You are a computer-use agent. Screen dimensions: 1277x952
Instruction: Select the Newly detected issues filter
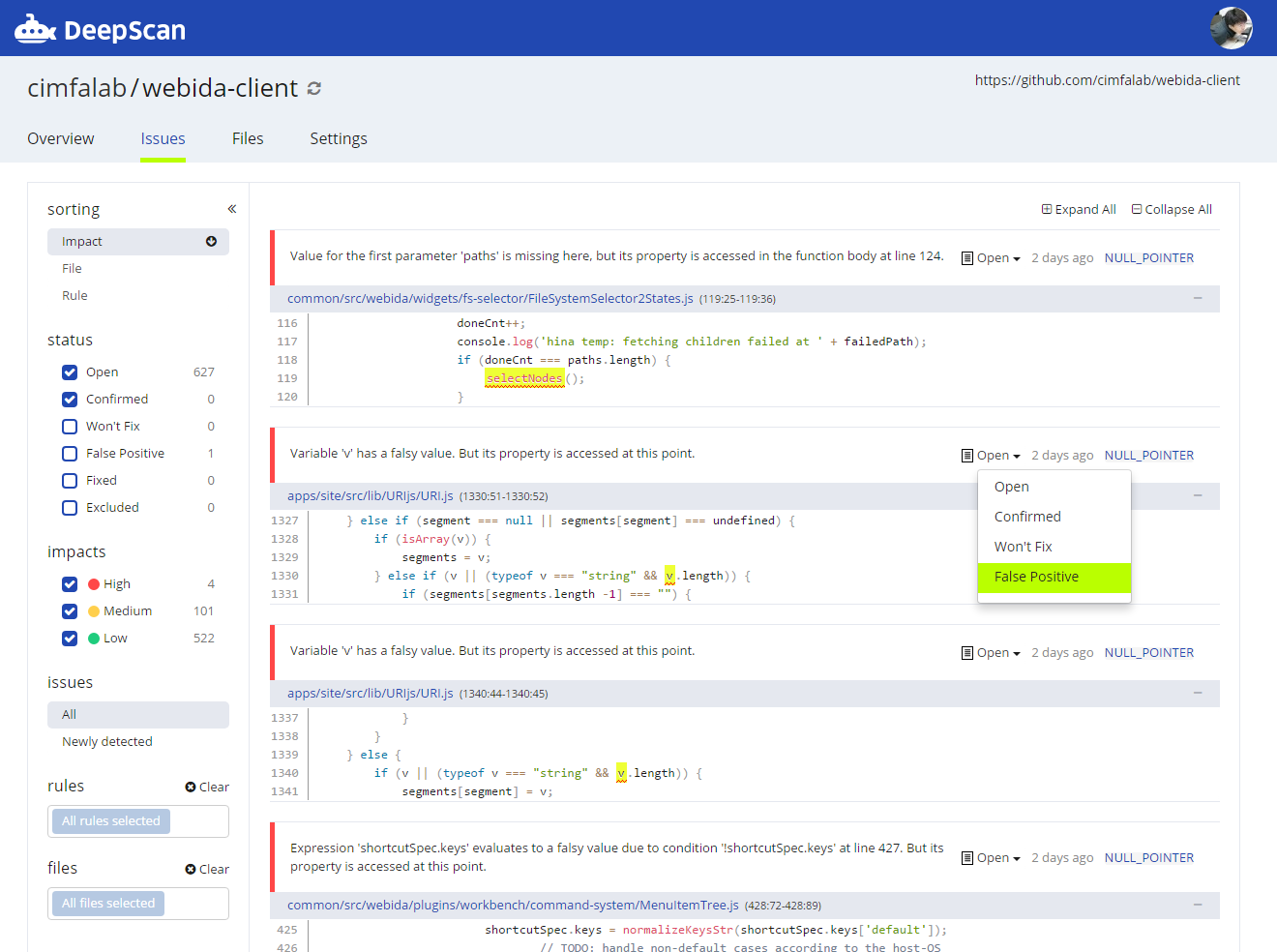(x=106, y=741)
